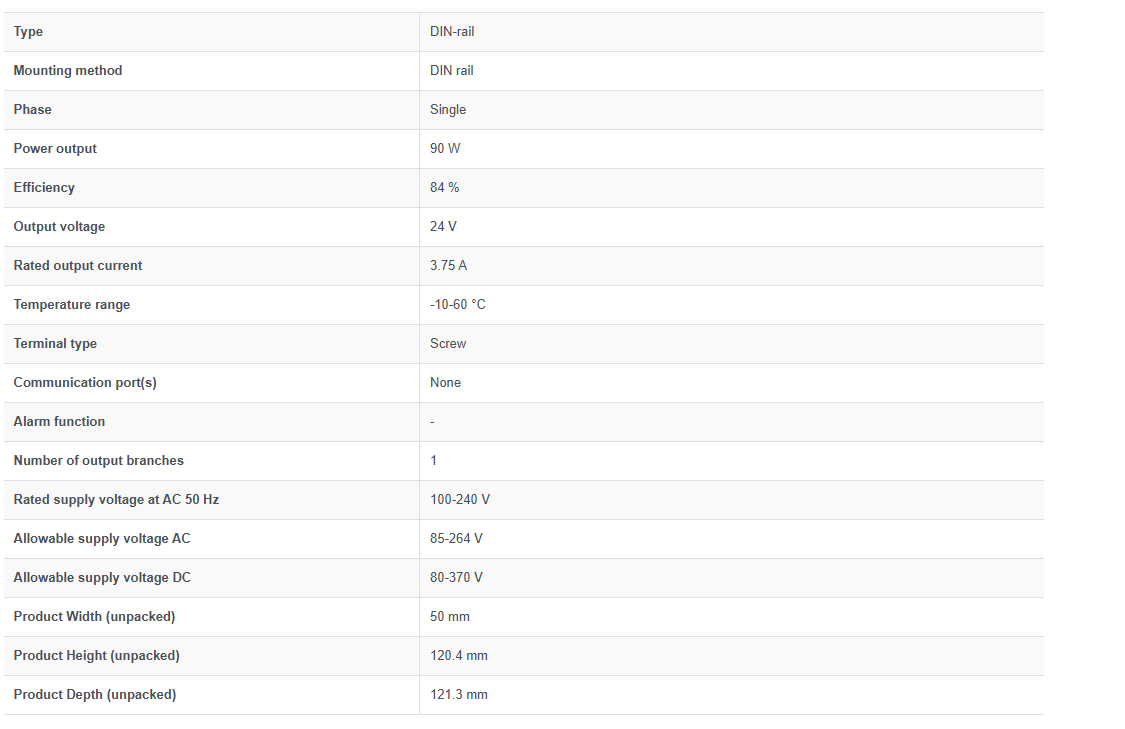The width and height of the screenshot is (1125, 729).
Task: Click the Number of output branches label
Action: 98,461
